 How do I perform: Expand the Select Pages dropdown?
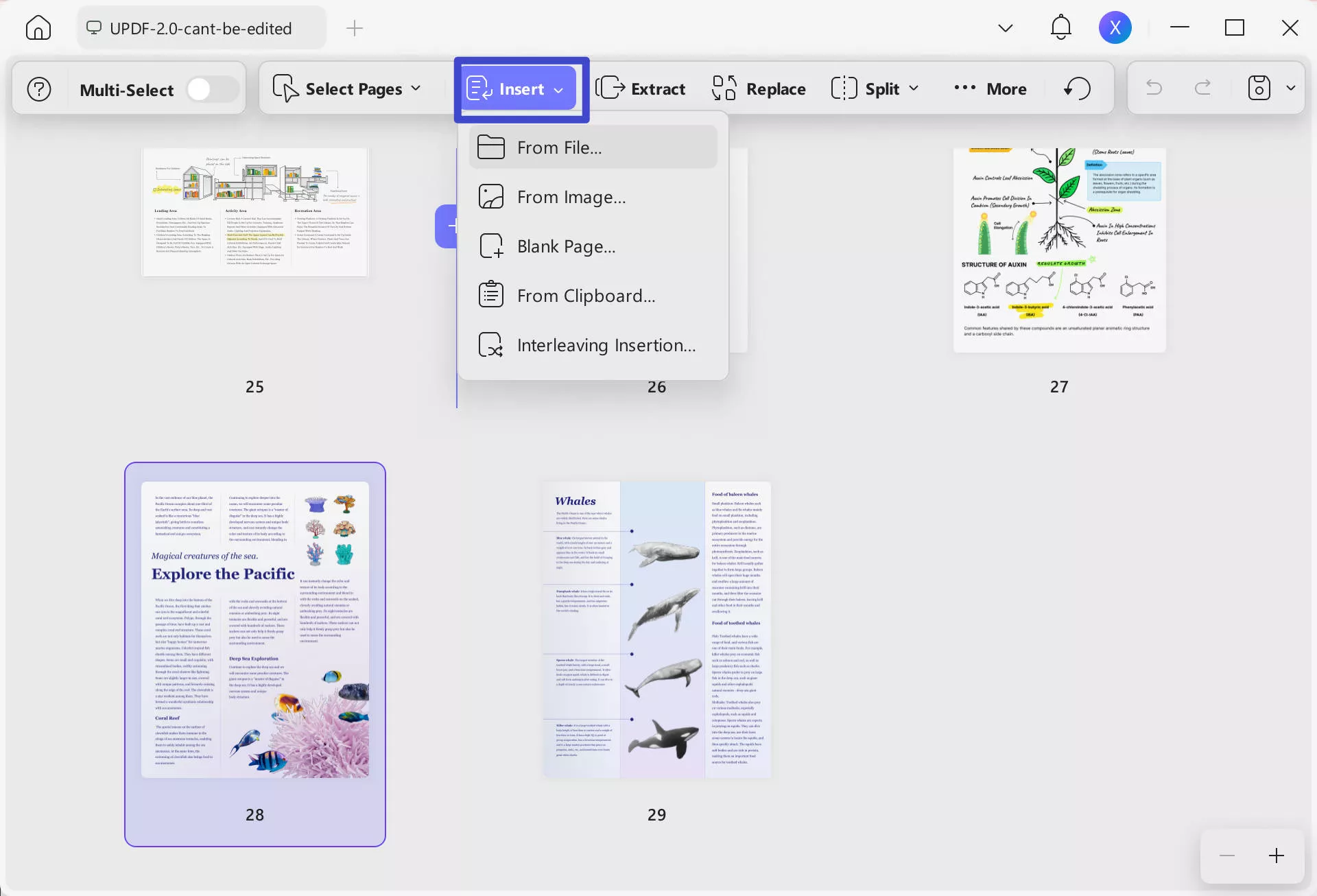tap(416, 88)
